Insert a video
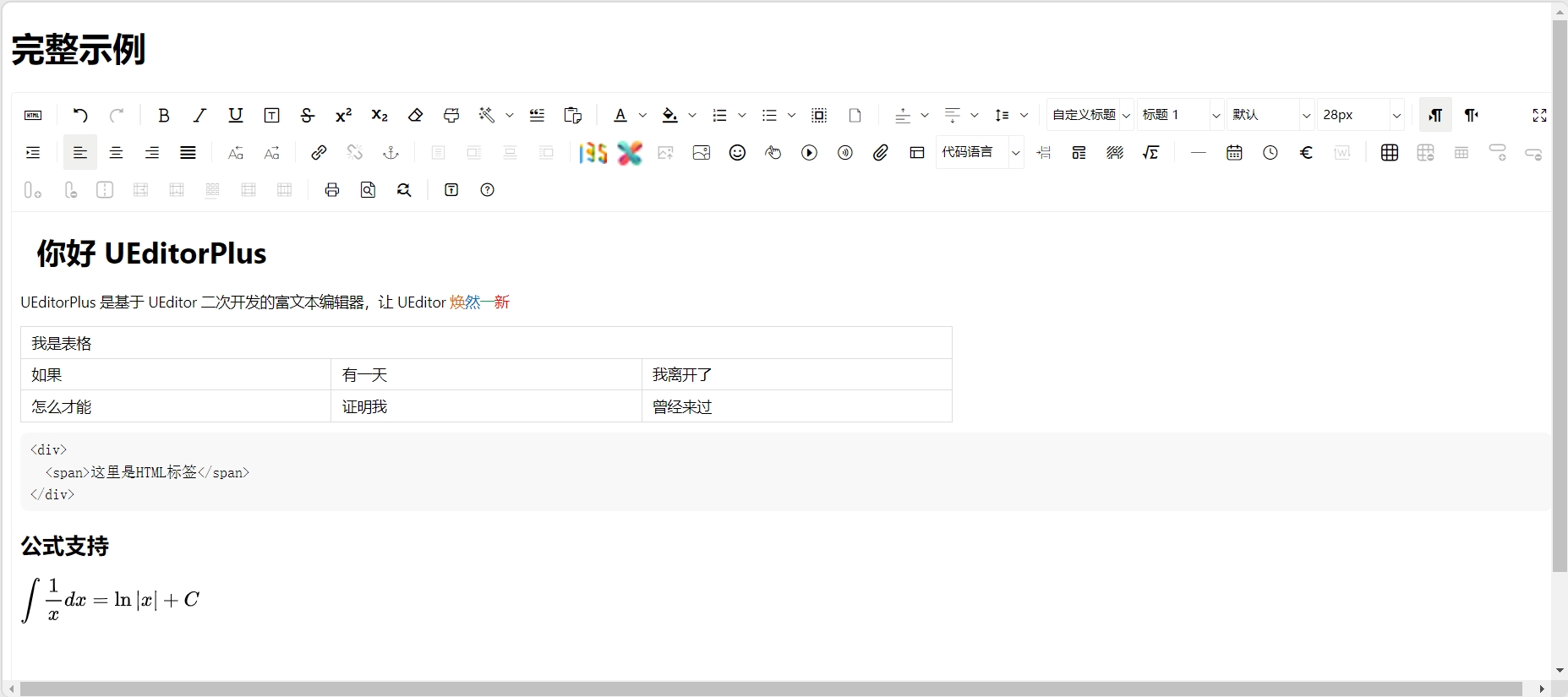This screenshot has width=1568, height=697. point(810,153)
